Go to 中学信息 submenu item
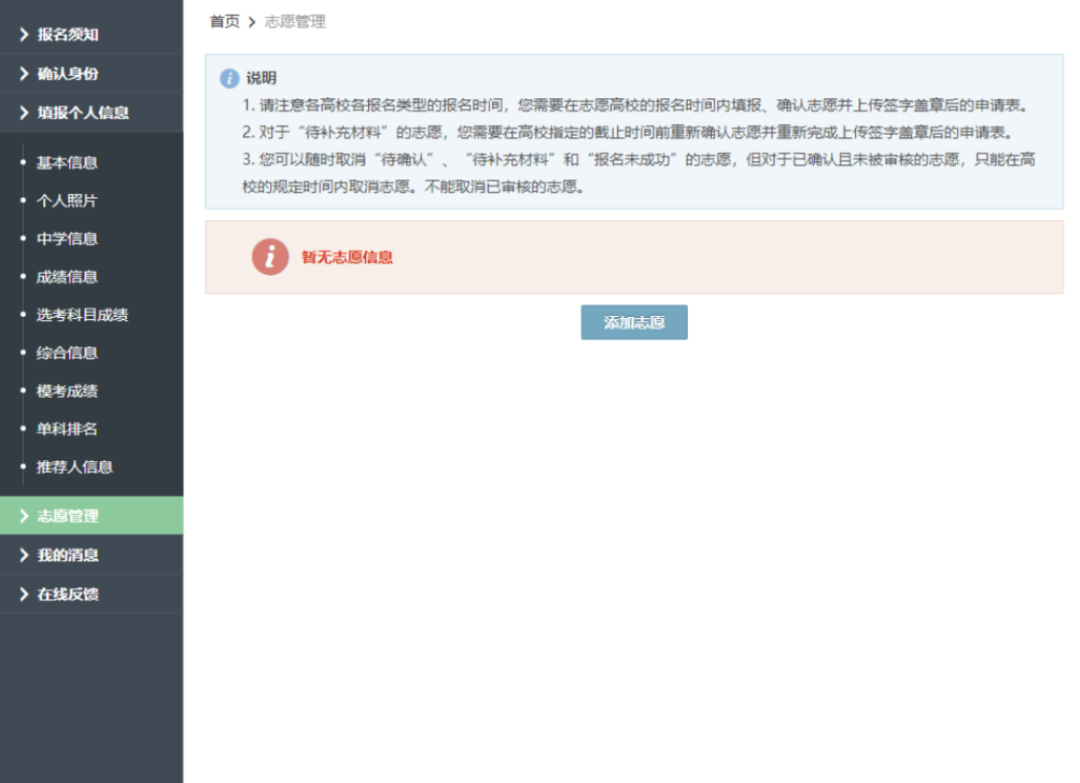Screen dimensions: 1080x783 [x=67, y=239]
